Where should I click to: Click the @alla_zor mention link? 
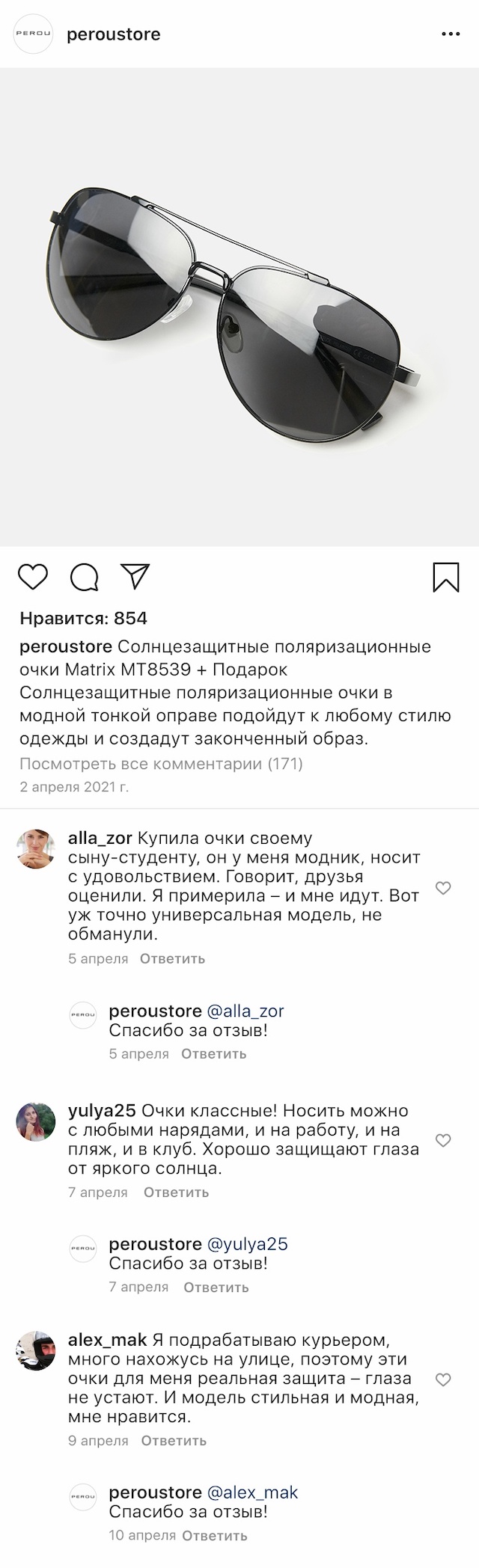coord(245,1011)
